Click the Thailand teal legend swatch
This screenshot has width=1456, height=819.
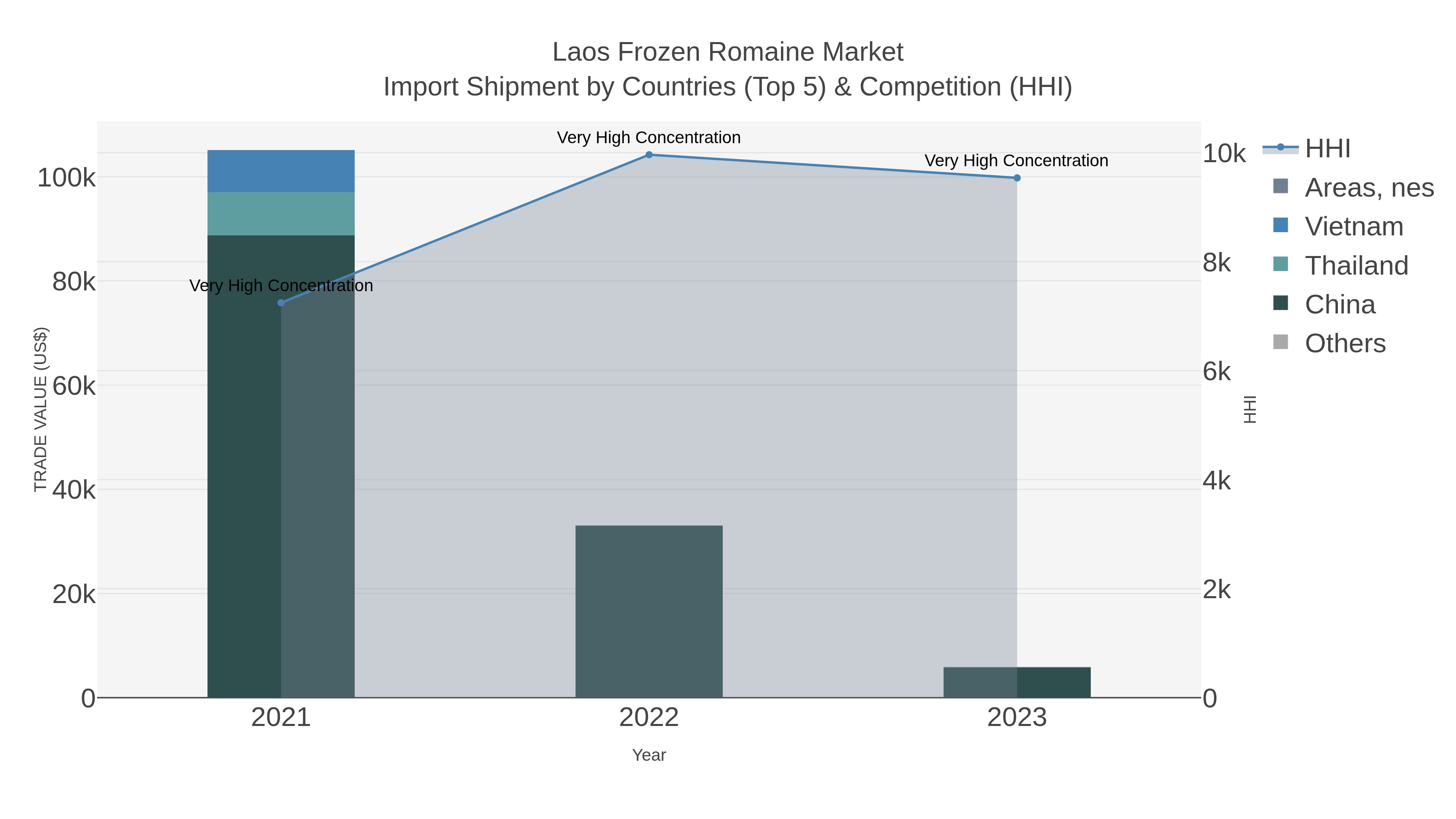(1280, 264)
